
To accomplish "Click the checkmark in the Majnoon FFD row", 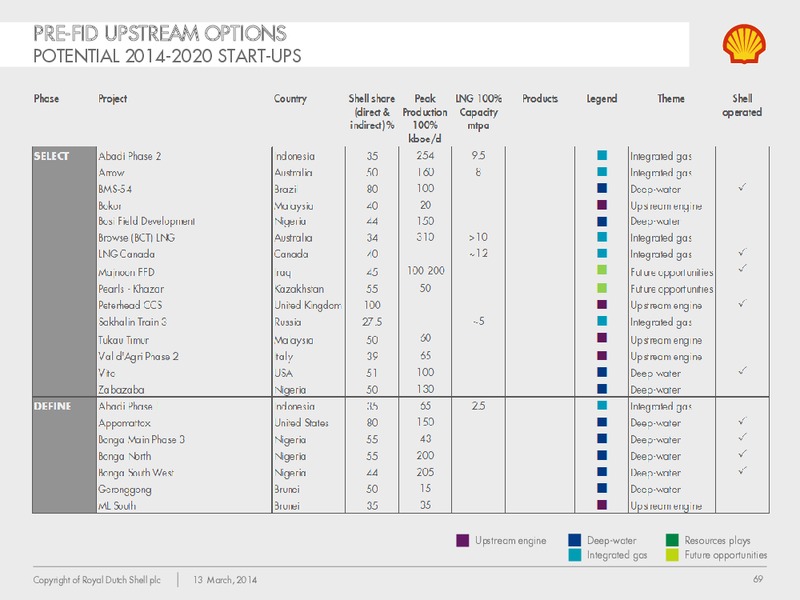I will [x=742, y=268].
